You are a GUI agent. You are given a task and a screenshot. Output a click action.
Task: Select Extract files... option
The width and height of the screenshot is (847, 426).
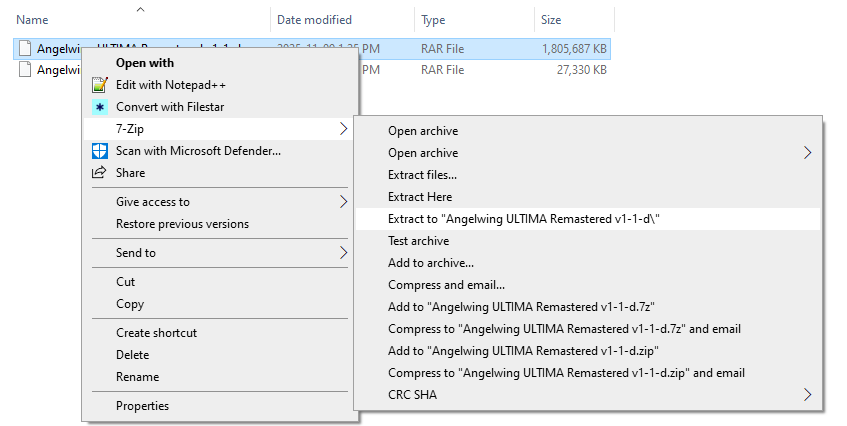(x=422, y=175)
